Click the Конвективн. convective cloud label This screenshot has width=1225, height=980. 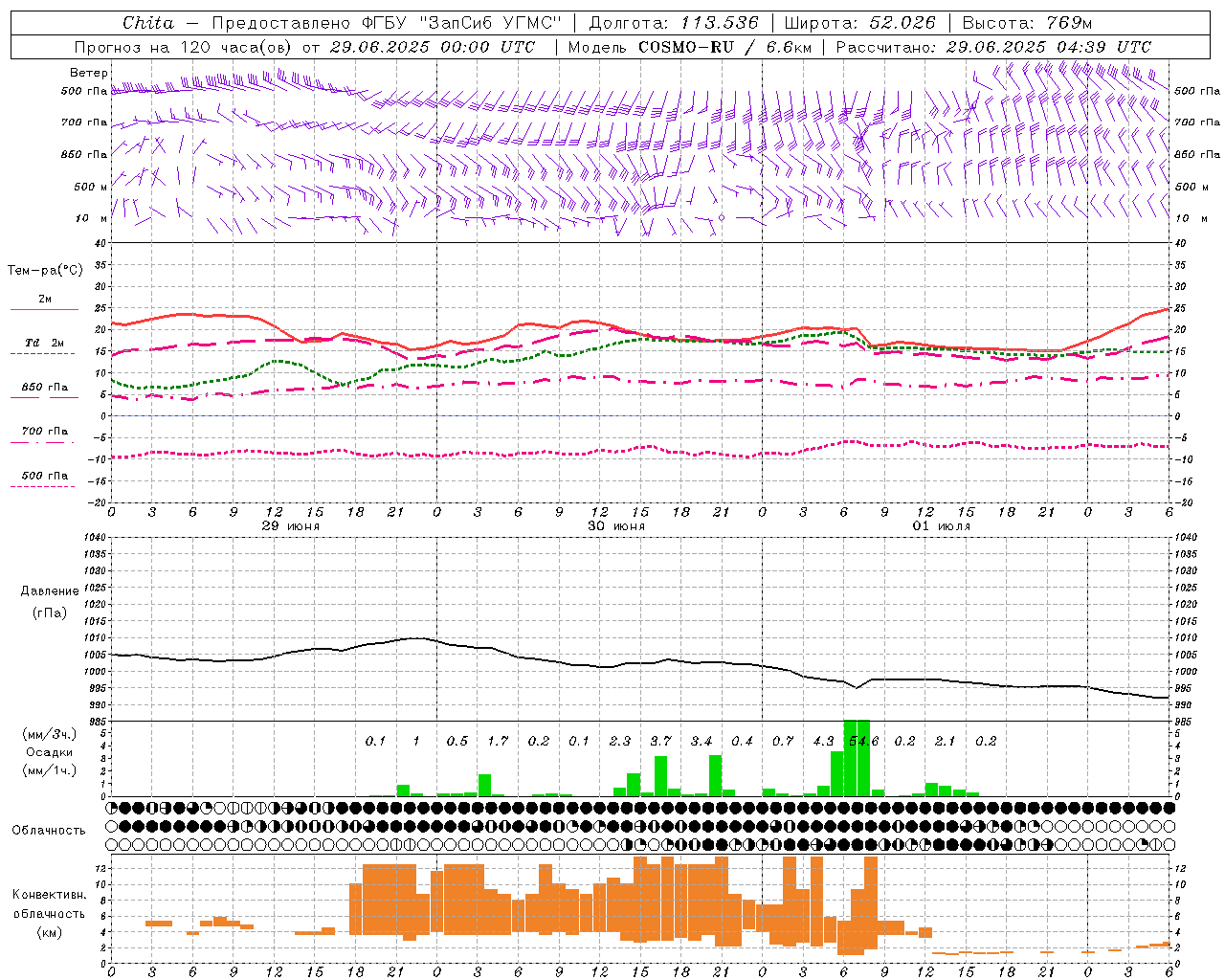point(49,895)
